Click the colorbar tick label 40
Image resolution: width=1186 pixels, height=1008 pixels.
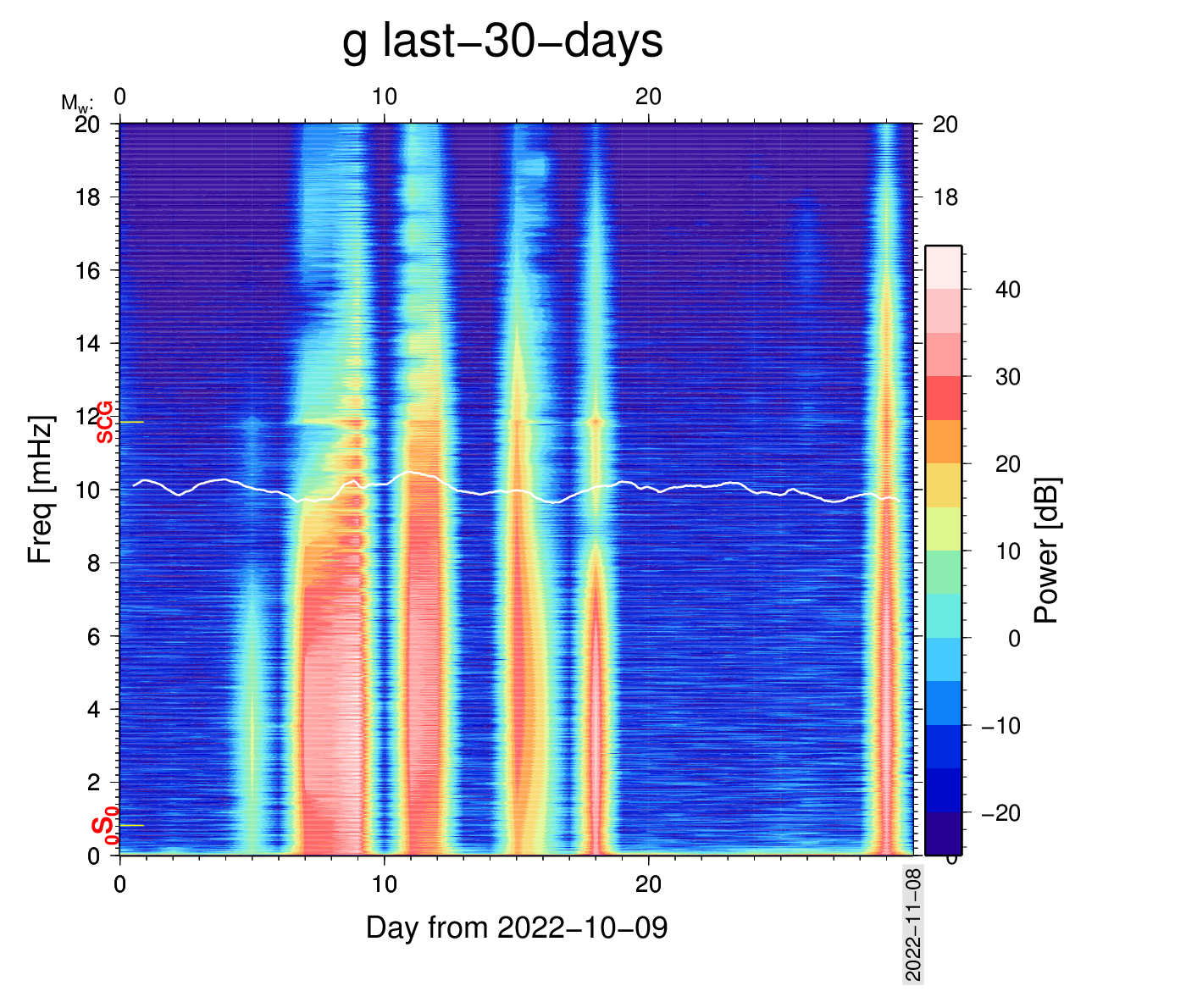pyautogui.click(x=1008, y=290)
